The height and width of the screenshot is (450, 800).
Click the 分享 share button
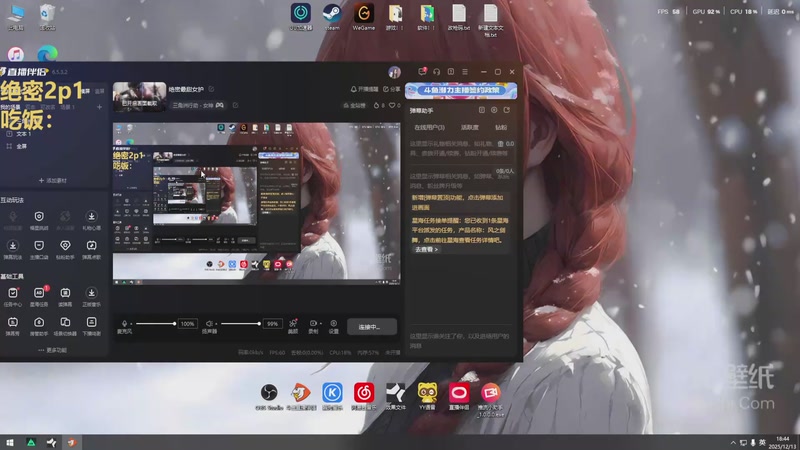(392, 89)
